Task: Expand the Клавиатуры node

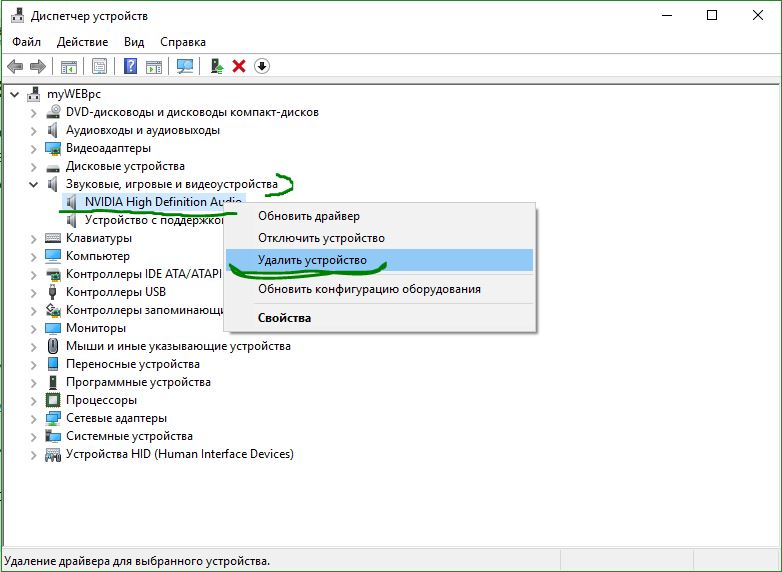Action: 33,238
